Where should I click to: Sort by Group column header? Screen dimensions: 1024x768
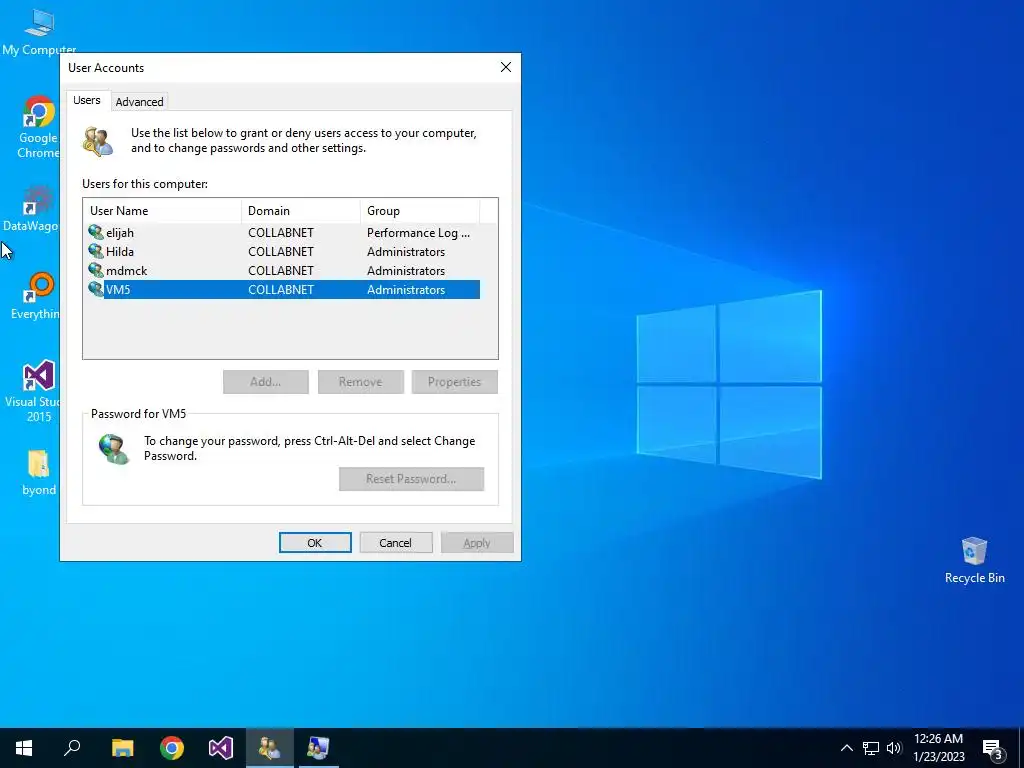[x=420, y=210]
